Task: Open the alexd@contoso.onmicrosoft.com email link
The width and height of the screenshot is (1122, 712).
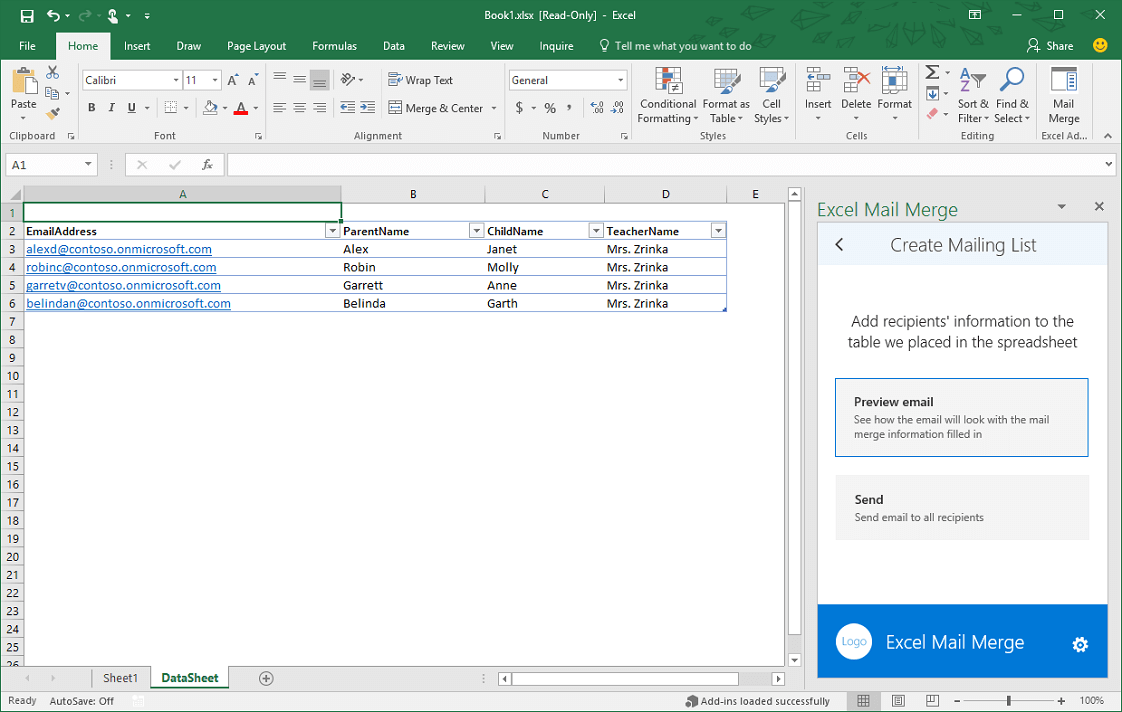Action: pyautogui.click(x=120, y=249)
